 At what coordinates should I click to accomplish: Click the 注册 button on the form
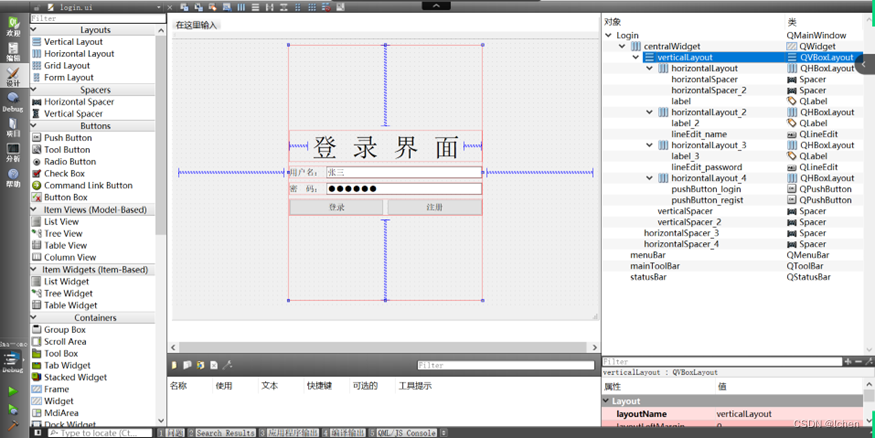(x=435, y=207)
